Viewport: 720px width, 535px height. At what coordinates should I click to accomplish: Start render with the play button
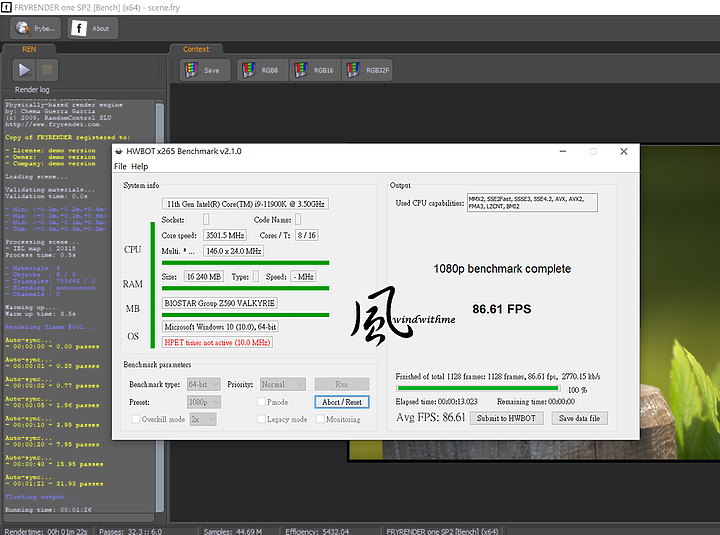(24, 70)
